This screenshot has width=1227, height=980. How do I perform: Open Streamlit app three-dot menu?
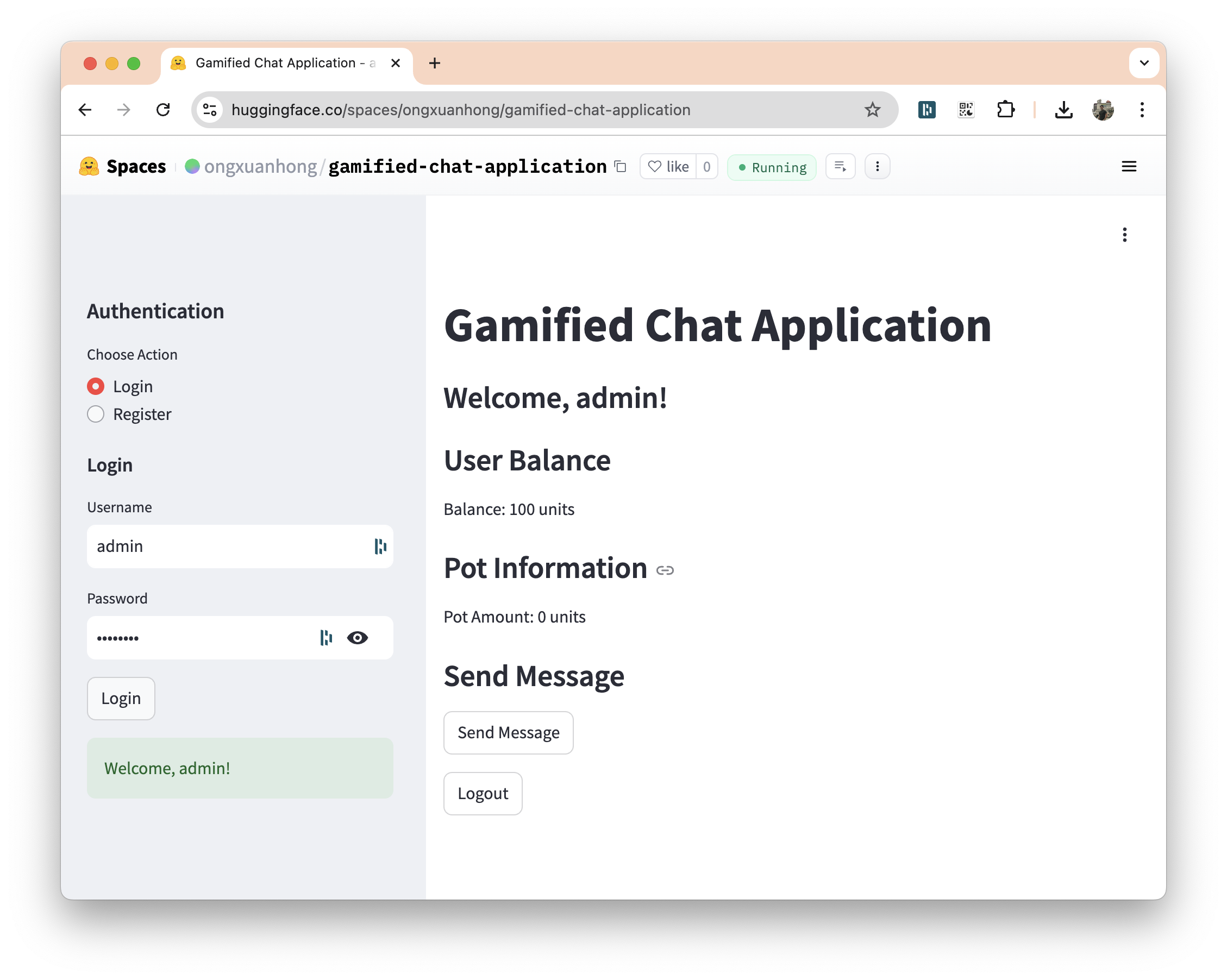tap(1124, 235)
